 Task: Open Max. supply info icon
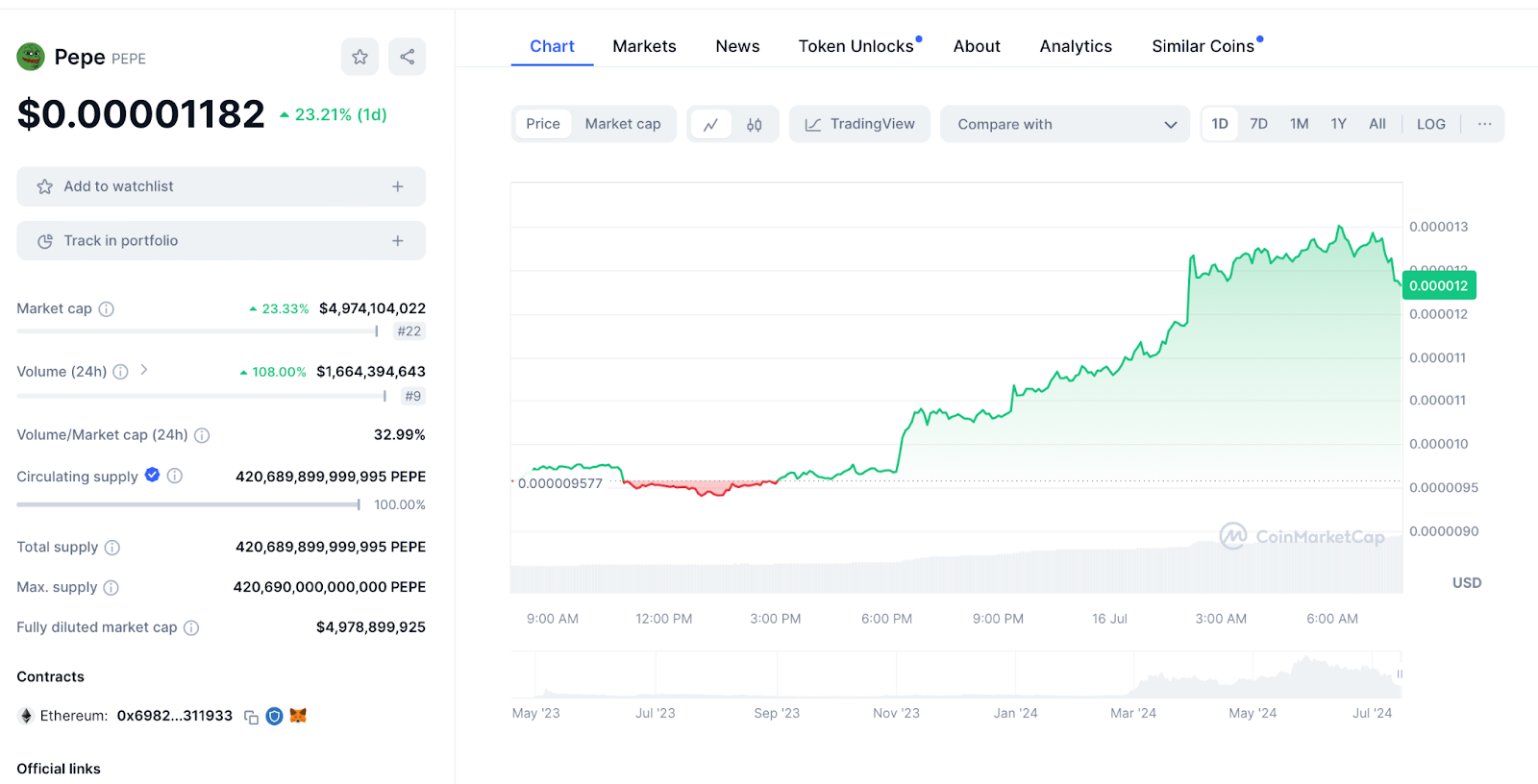click(111, 588)
